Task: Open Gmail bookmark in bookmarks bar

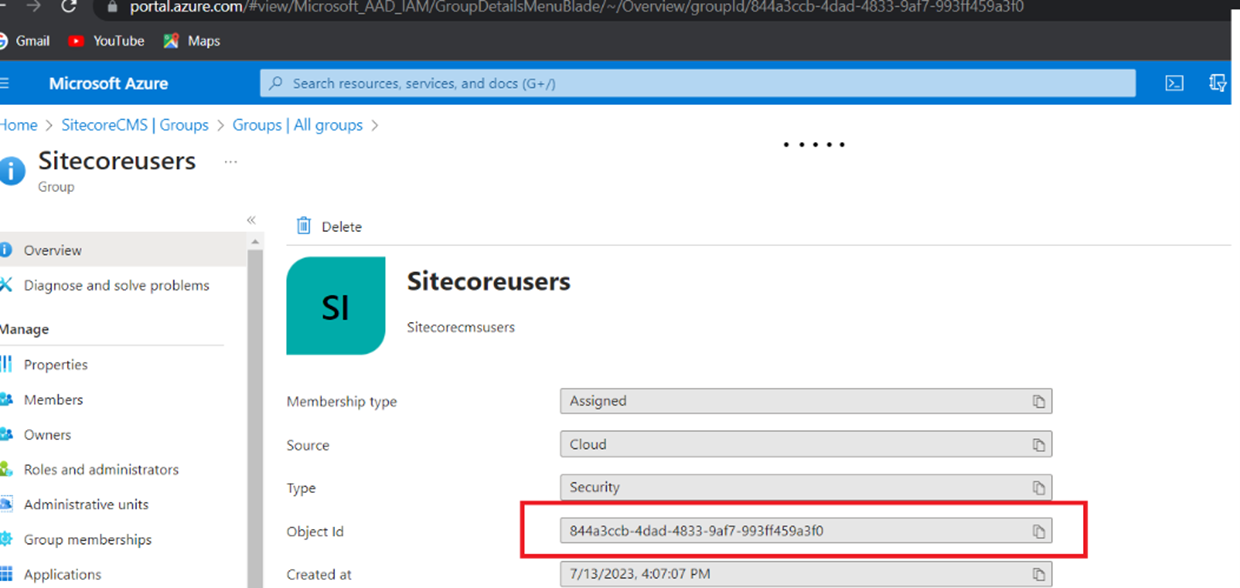Action: [24, 41]
